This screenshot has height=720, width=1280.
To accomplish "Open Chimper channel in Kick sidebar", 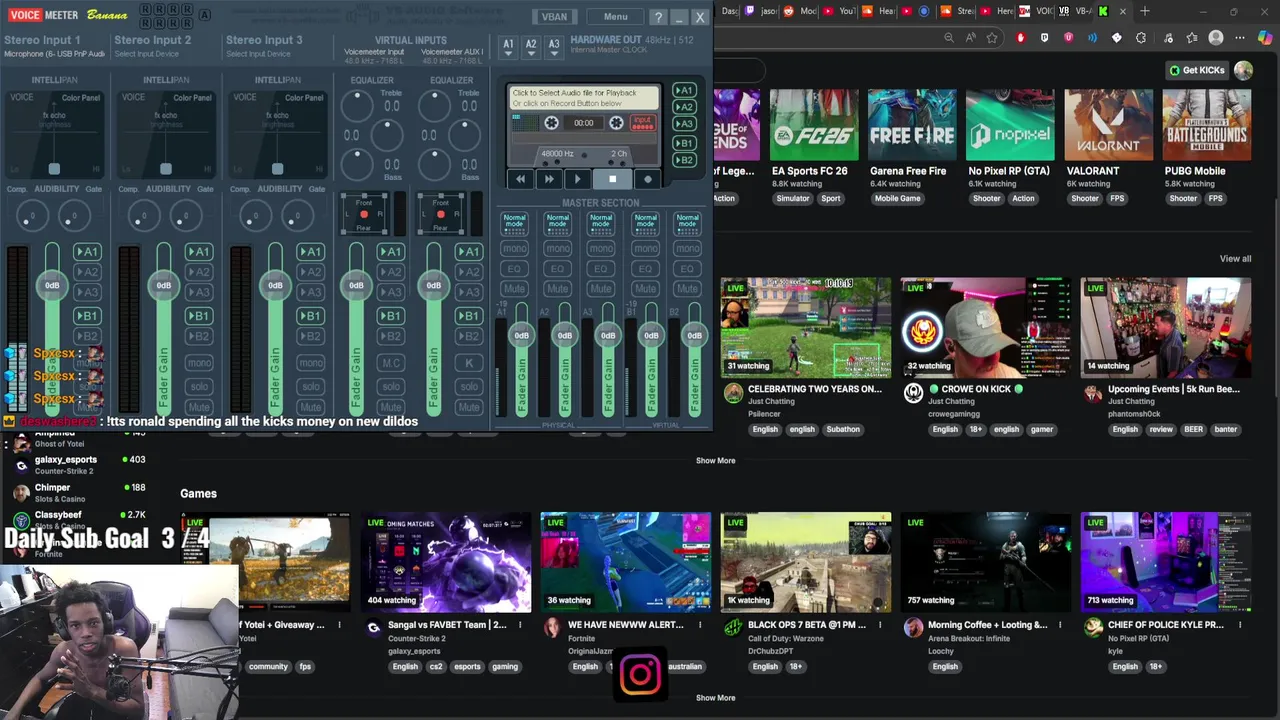I will [75, 492].
